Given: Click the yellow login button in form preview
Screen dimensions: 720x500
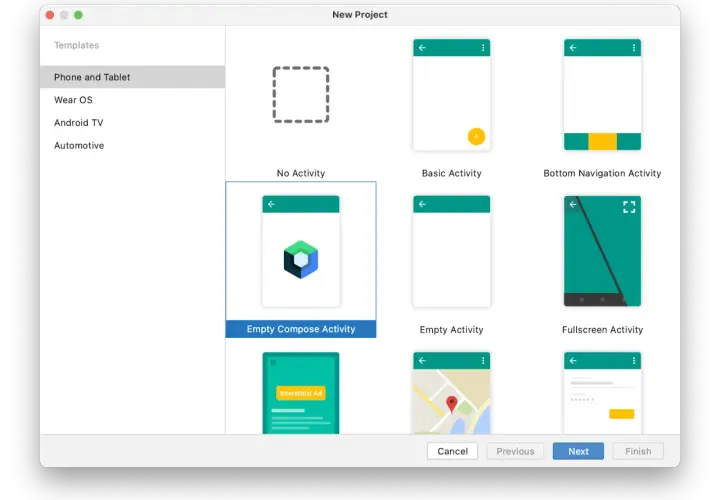Looking at the screenshot, I should coord(621,414).
